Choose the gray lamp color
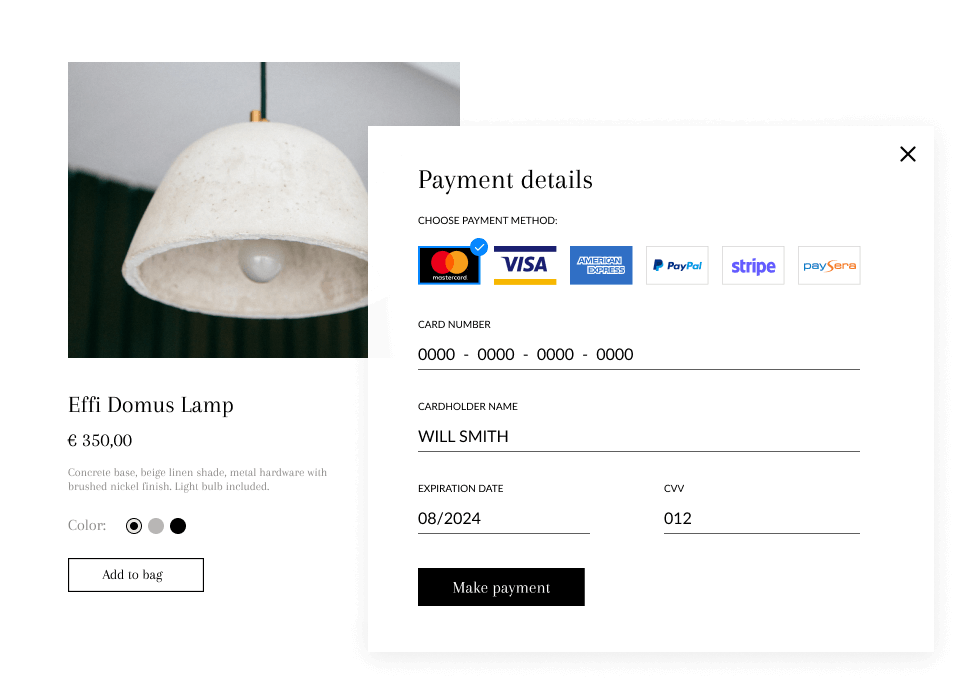Image resolution: width=972 pixels, height=690 pixels. pyautogui.click(x=156, y=526)
